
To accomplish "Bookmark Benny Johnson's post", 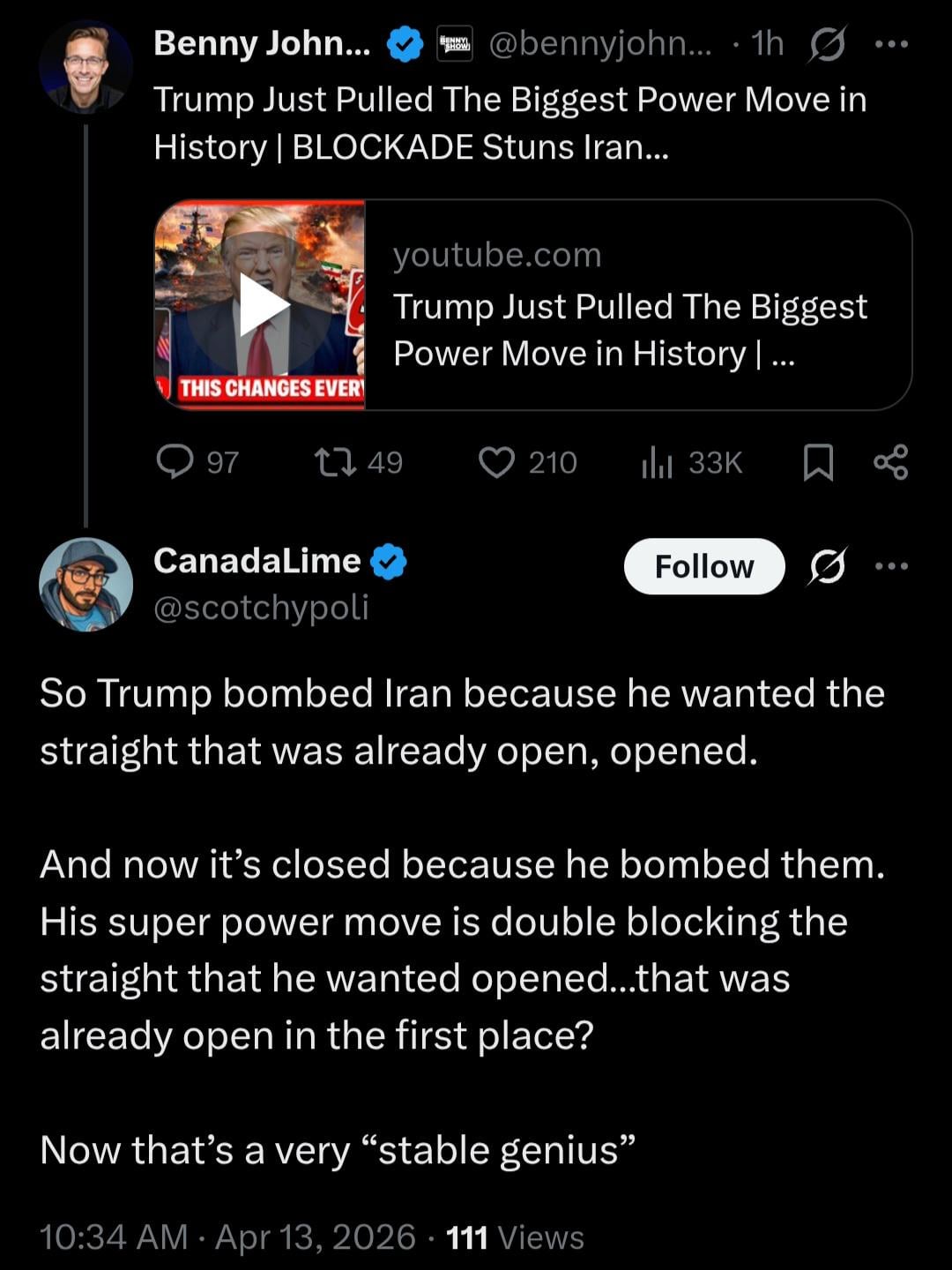I will tap(818, 462).
